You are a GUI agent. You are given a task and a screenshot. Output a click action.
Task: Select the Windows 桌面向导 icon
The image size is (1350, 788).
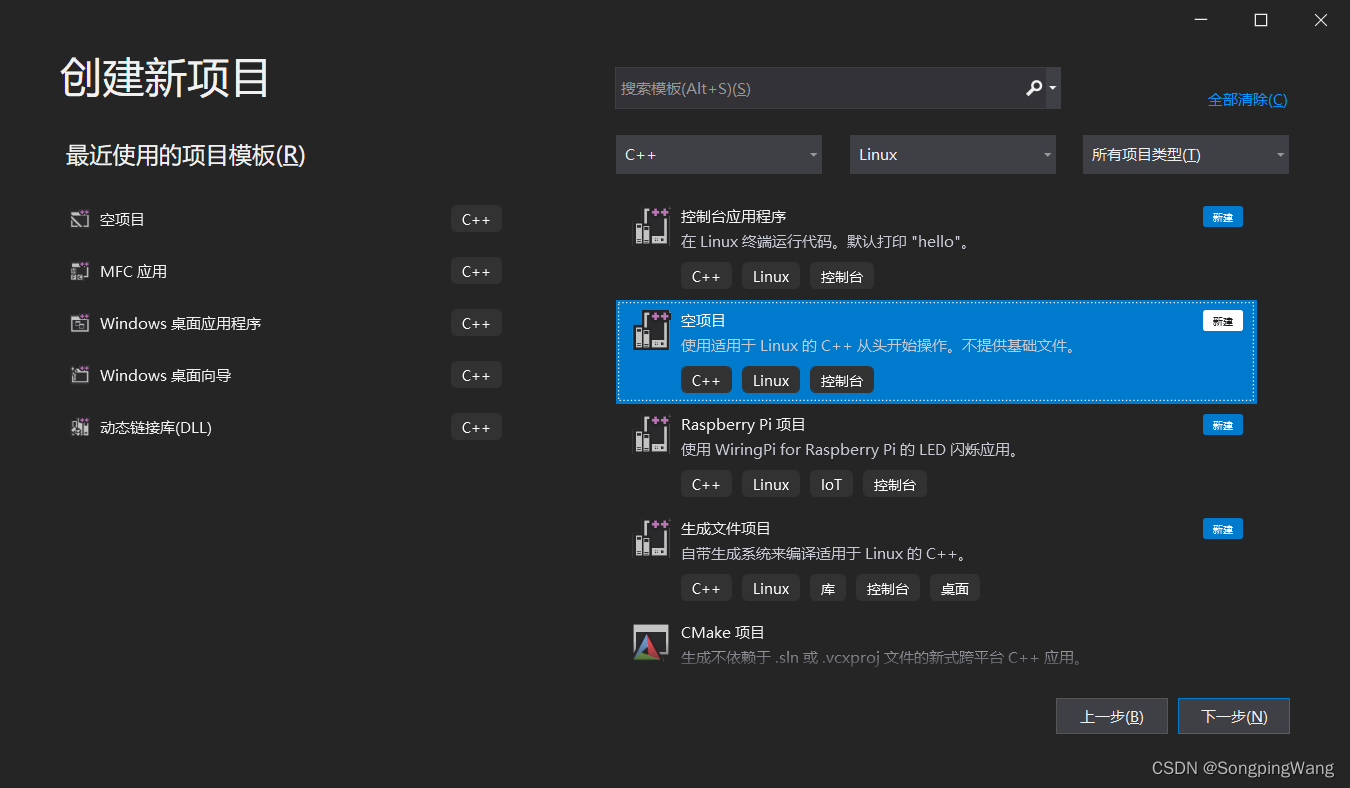point(80,374)
